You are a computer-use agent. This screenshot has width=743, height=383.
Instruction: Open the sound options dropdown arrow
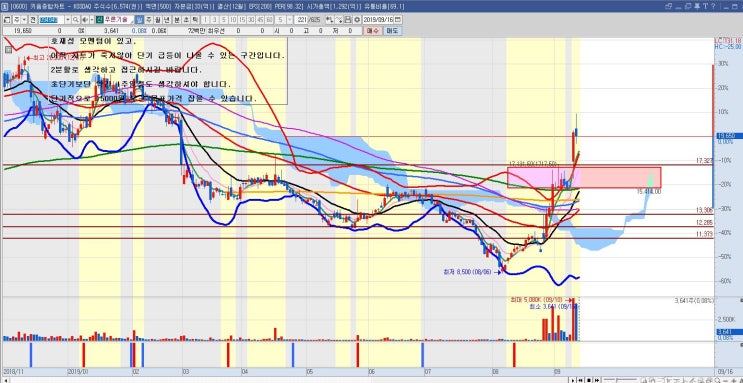pyautogui.click(x=91, y=20)
